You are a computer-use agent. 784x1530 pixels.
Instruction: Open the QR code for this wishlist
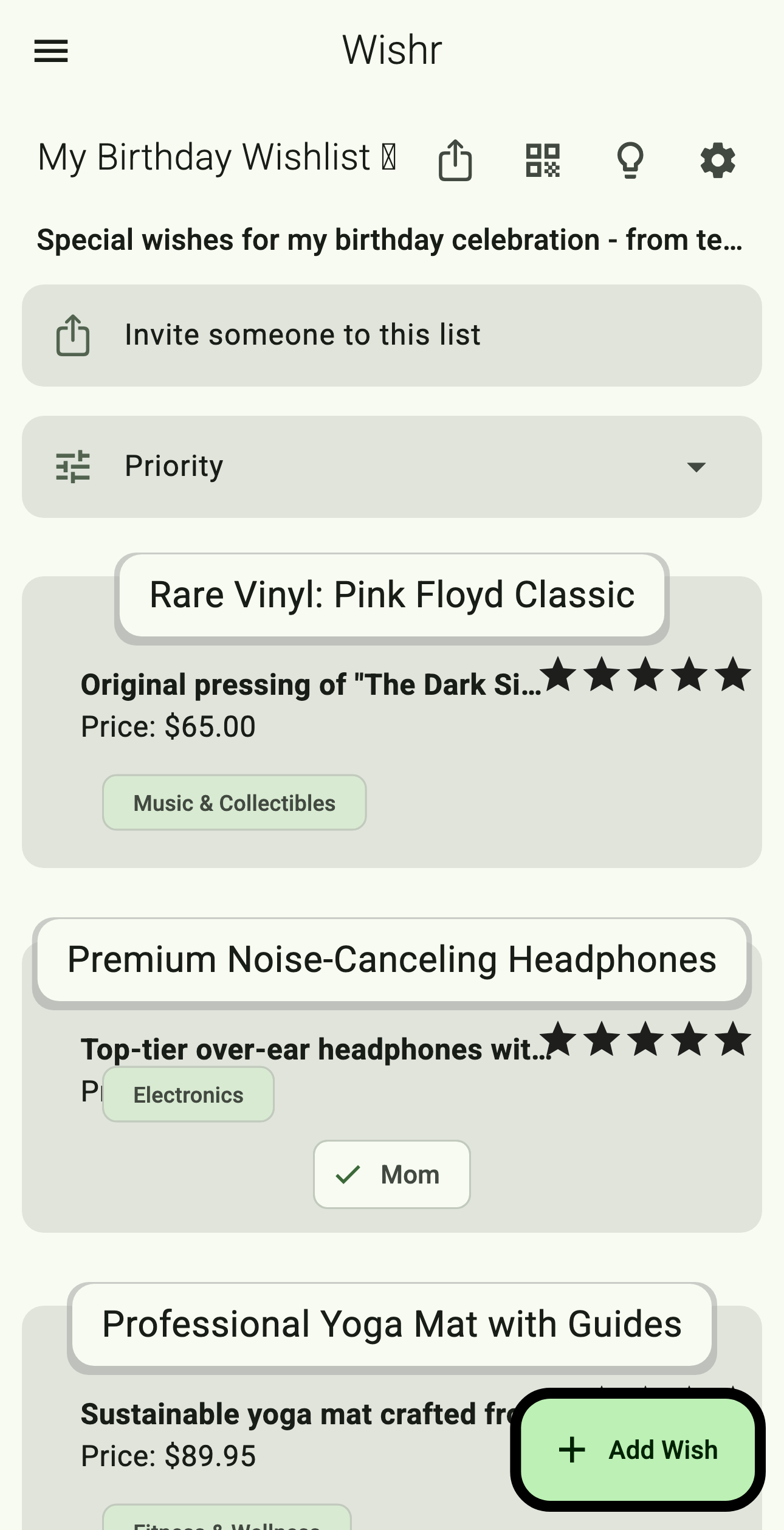pyautogui.click(x=543, y=160)
